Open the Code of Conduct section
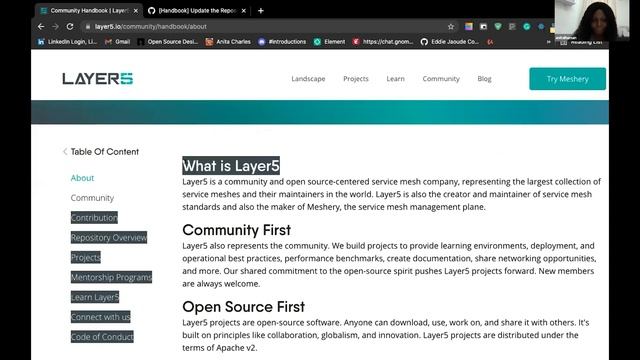This screenshot has width=640, height=360. click(x=102, y=337)
